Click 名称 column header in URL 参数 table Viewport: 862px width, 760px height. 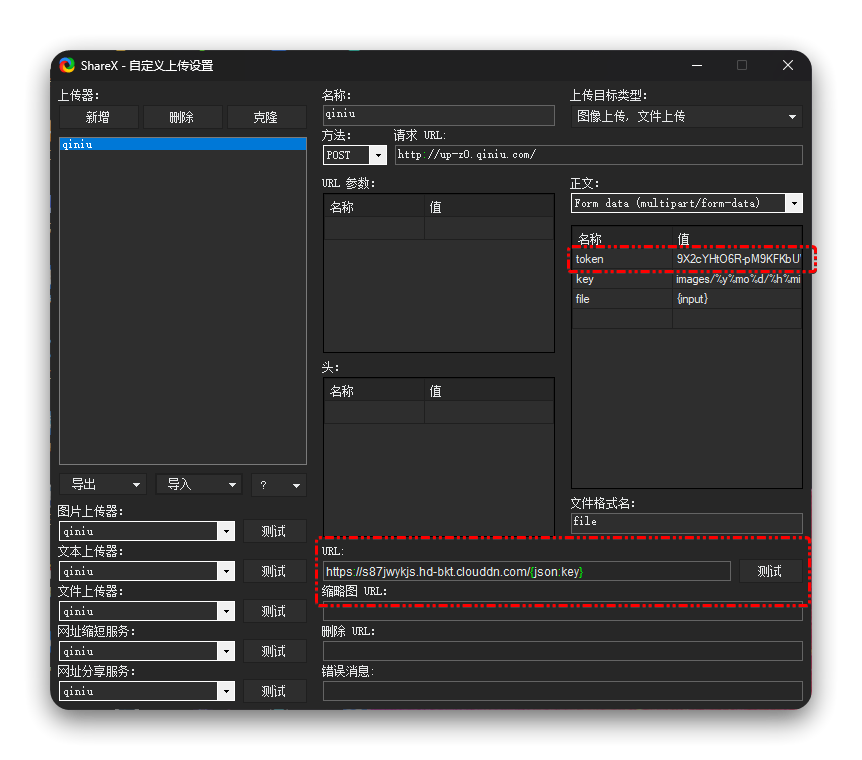374,207
